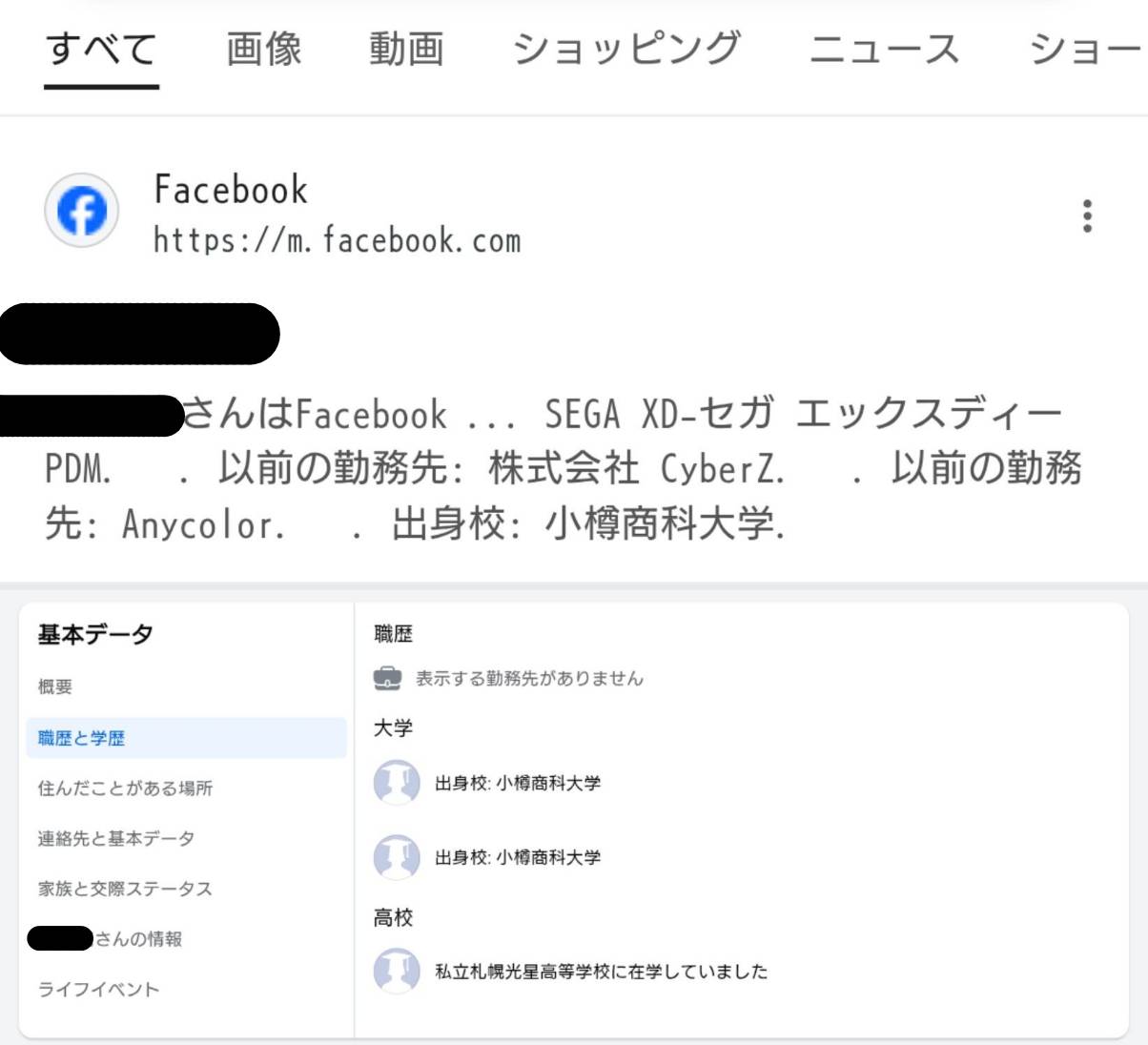Open the 動画 tab
The image size is (1148, 1045).
coord(407,50)
